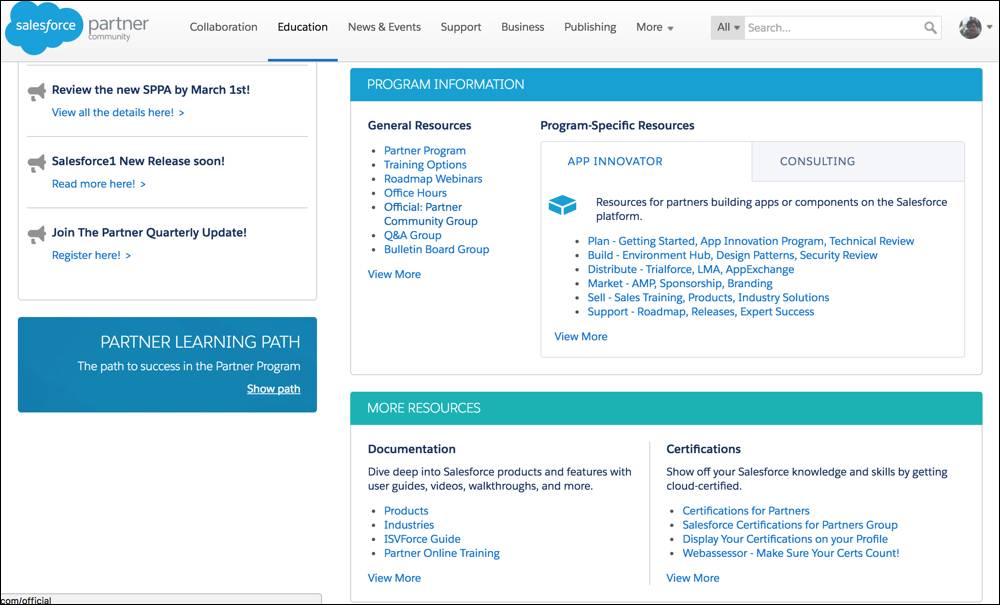Open the Office Hours link

point(415,193)
